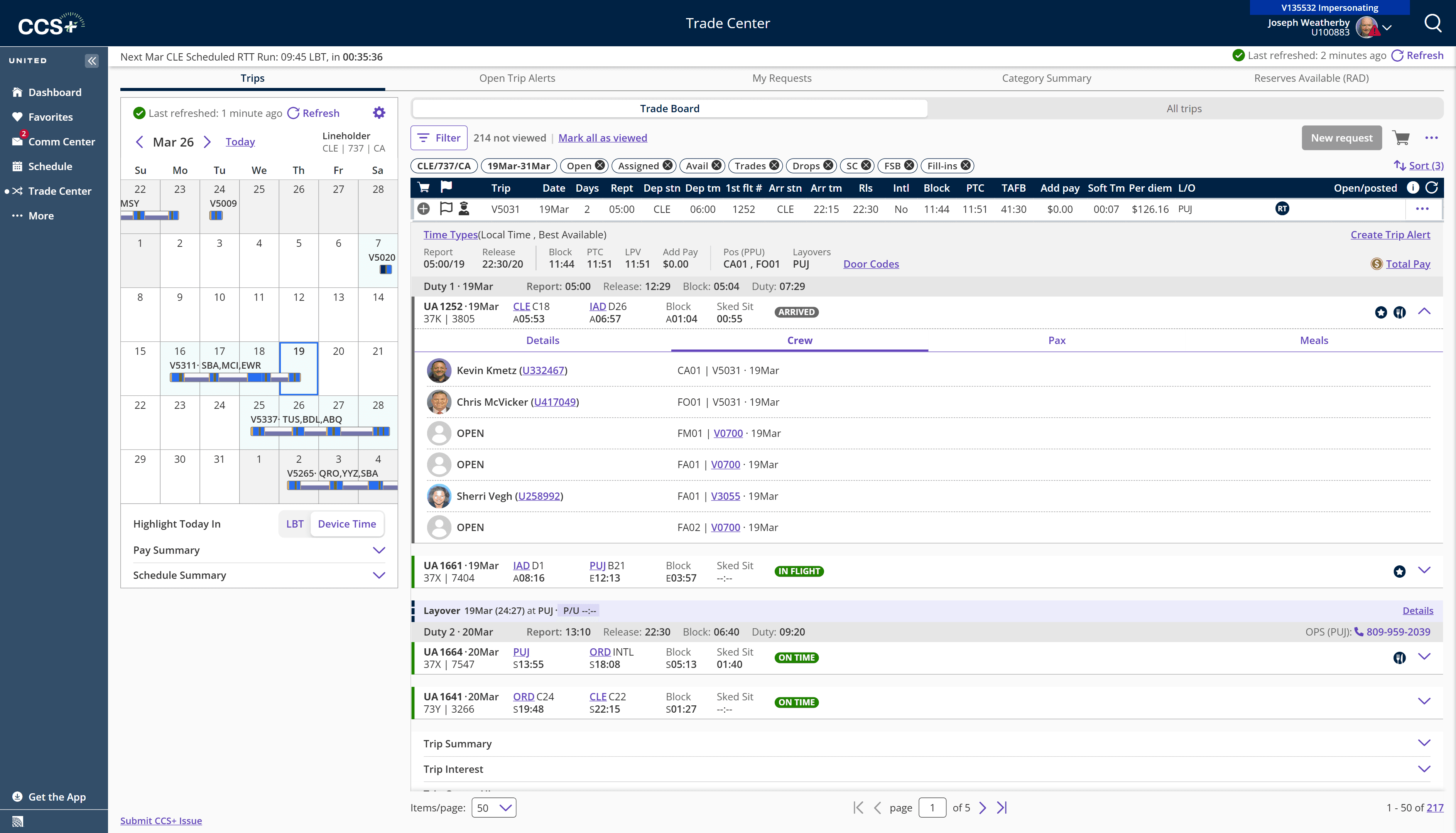Expand UA 1661 flight details chevron
1456x833 pixels.
pyautogui.click(x=1424, y=570)
